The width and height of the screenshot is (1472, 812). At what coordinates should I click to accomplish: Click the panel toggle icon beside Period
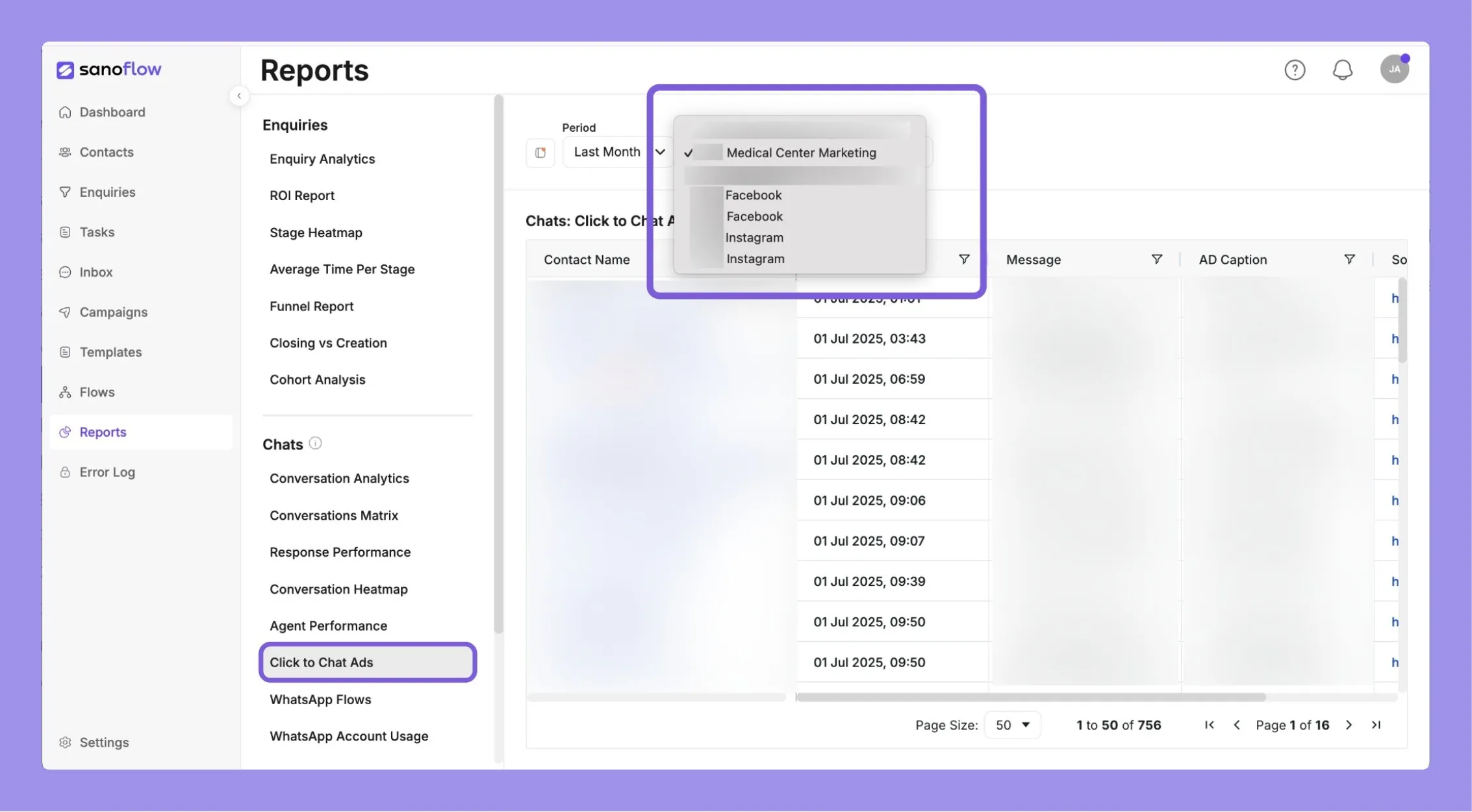[x=540, y=153]
